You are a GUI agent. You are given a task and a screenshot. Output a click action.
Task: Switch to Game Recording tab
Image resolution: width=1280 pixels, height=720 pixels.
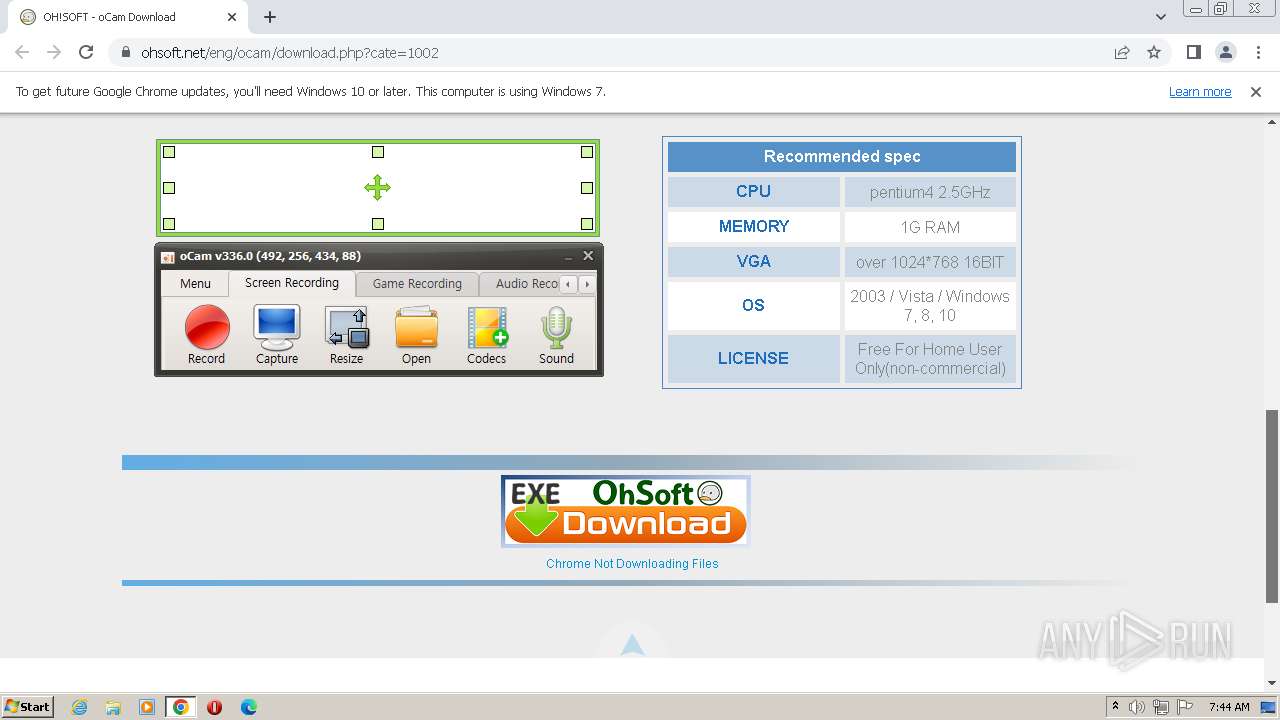click(417, 284)
